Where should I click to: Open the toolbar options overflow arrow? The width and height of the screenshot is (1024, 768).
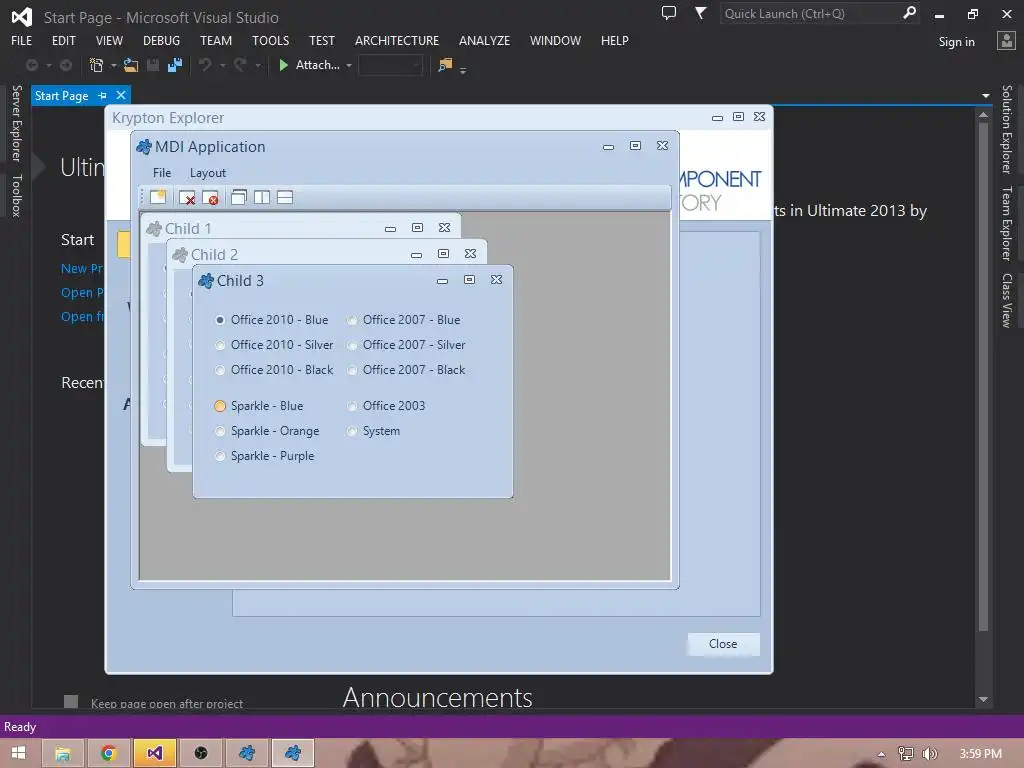tap(463, 70)
